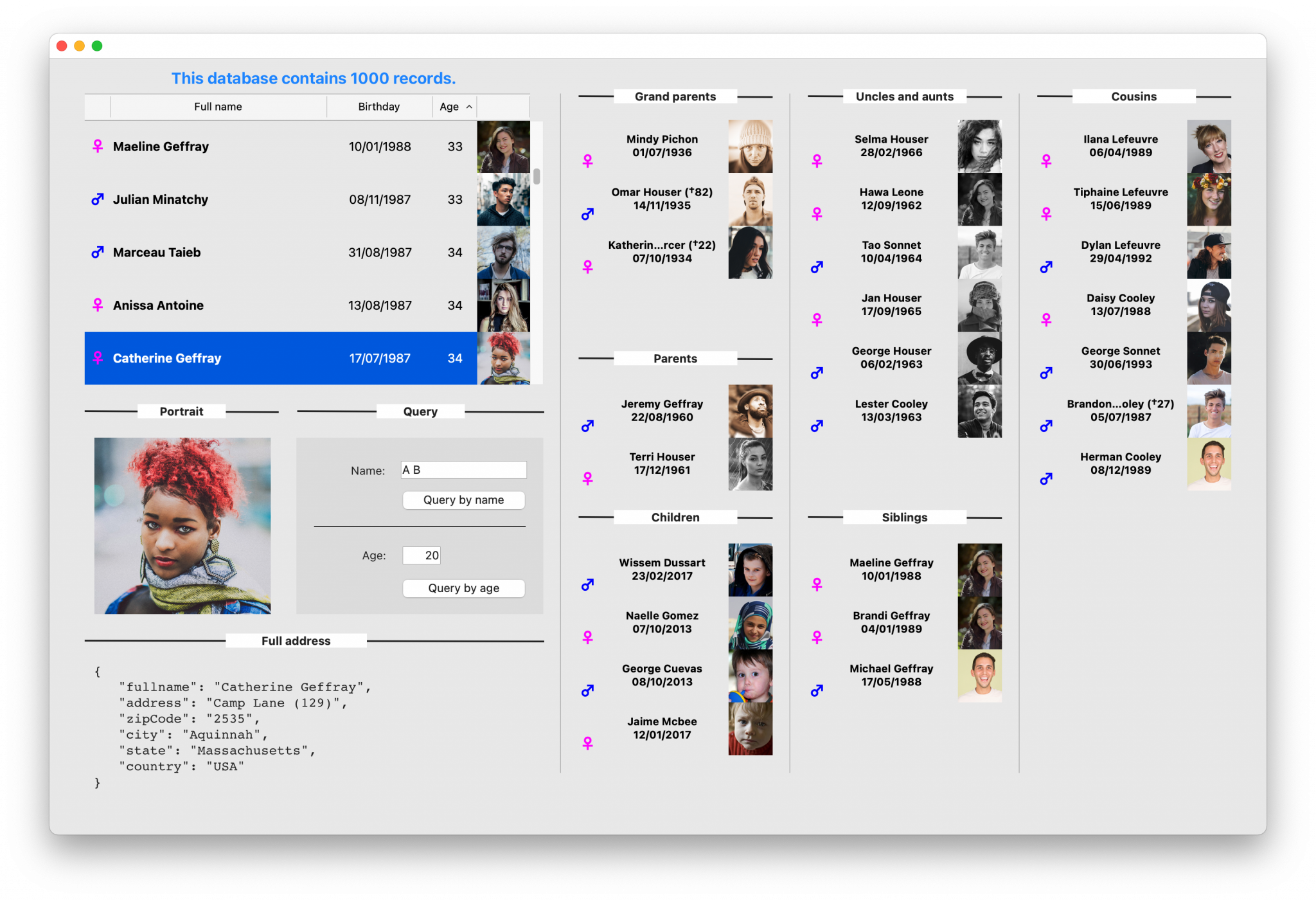Click Brandon...oley cousin photo thumbnail
Image resolution: width=1316 pixels, height=900 pixels.
click(1209, 411)
